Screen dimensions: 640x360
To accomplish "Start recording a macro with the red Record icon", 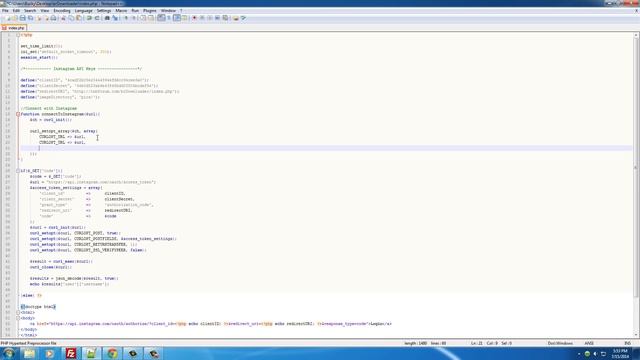I will [x=194, y=18].
